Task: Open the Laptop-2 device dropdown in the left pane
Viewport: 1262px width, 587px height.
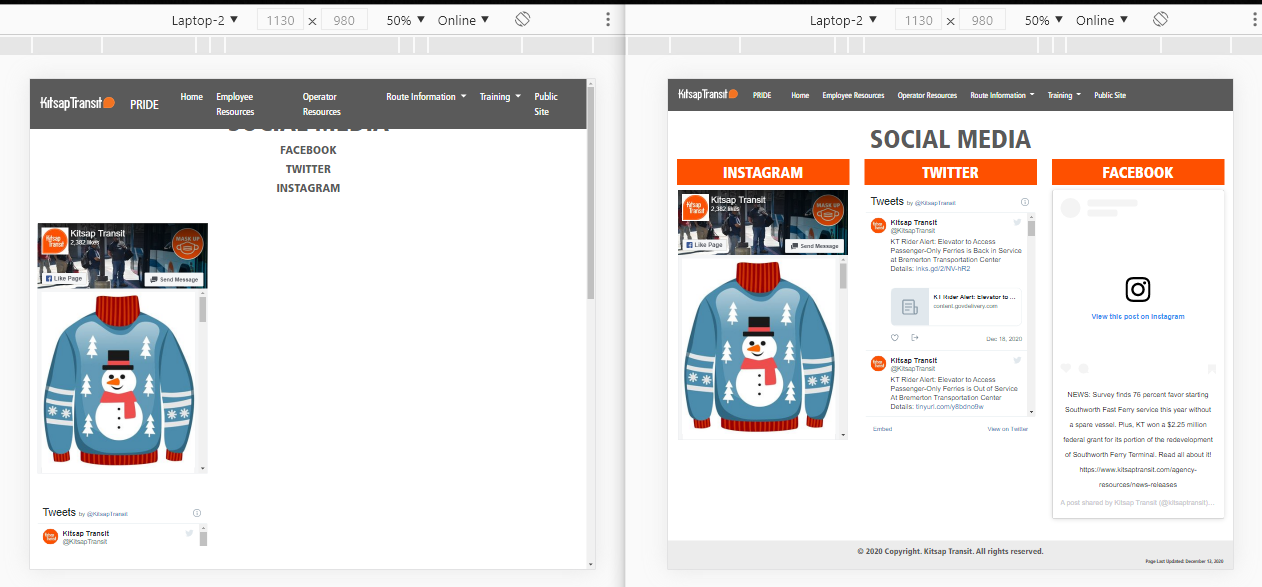Action: [204, 20]
